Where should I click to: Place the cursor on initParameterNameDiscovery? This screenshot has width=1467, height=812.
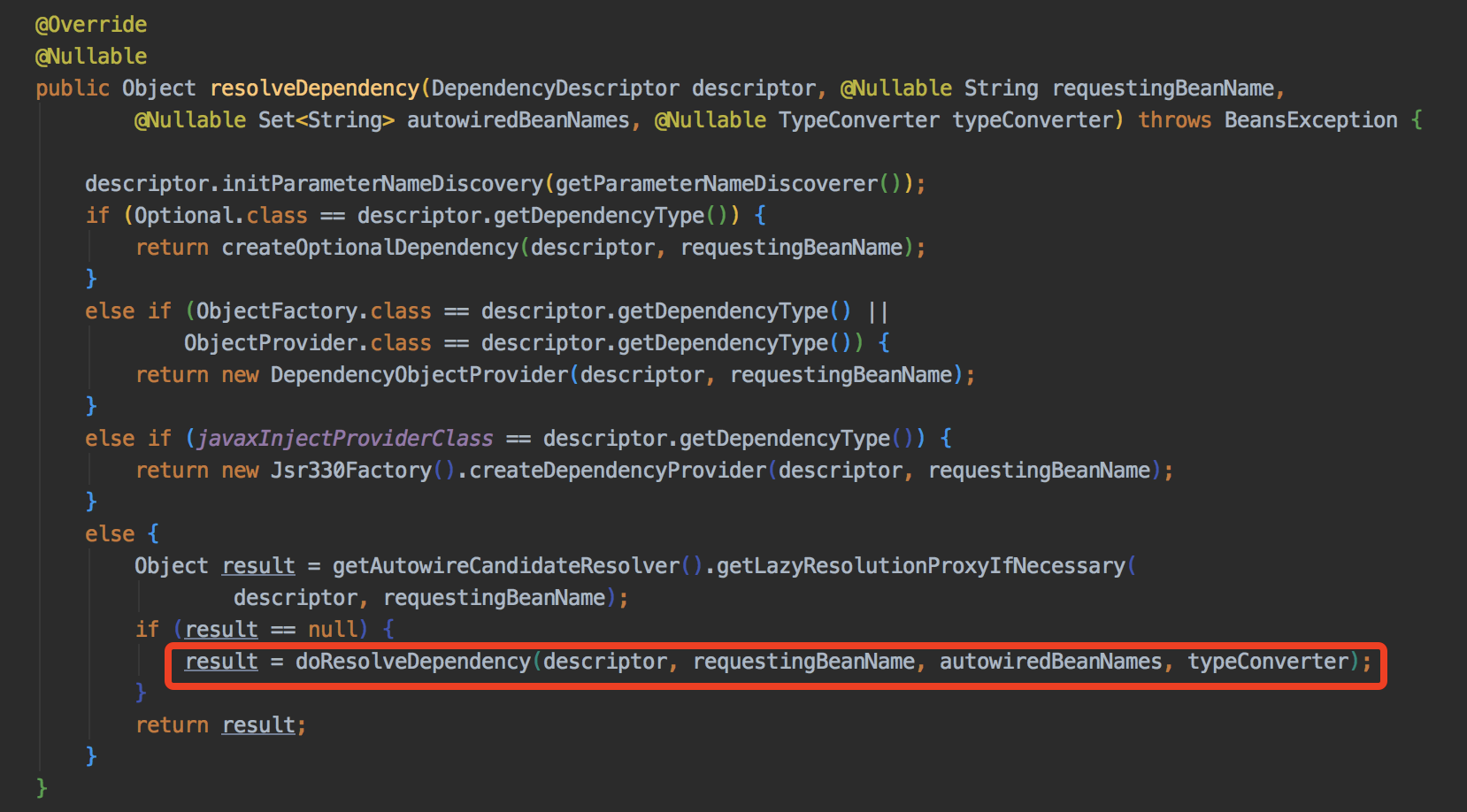(382, 184)
